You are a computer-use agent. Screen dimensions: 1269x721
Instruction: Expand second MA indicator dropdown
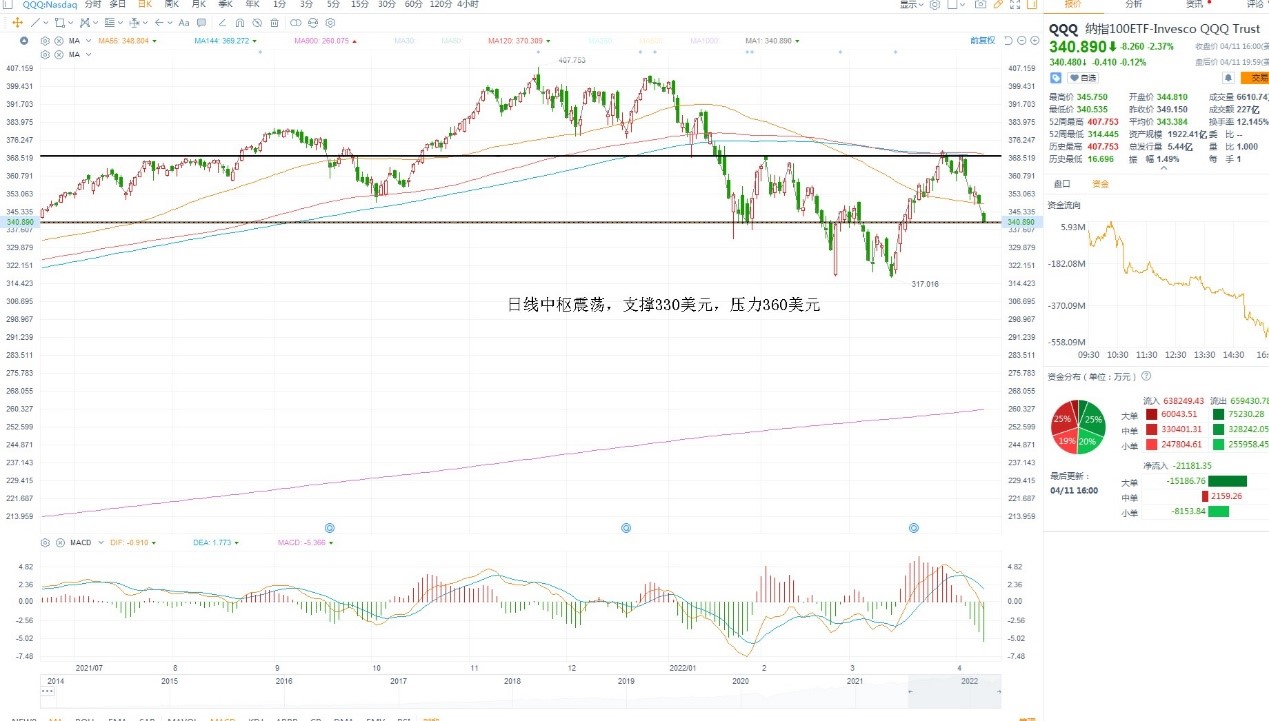pos(88,55)
